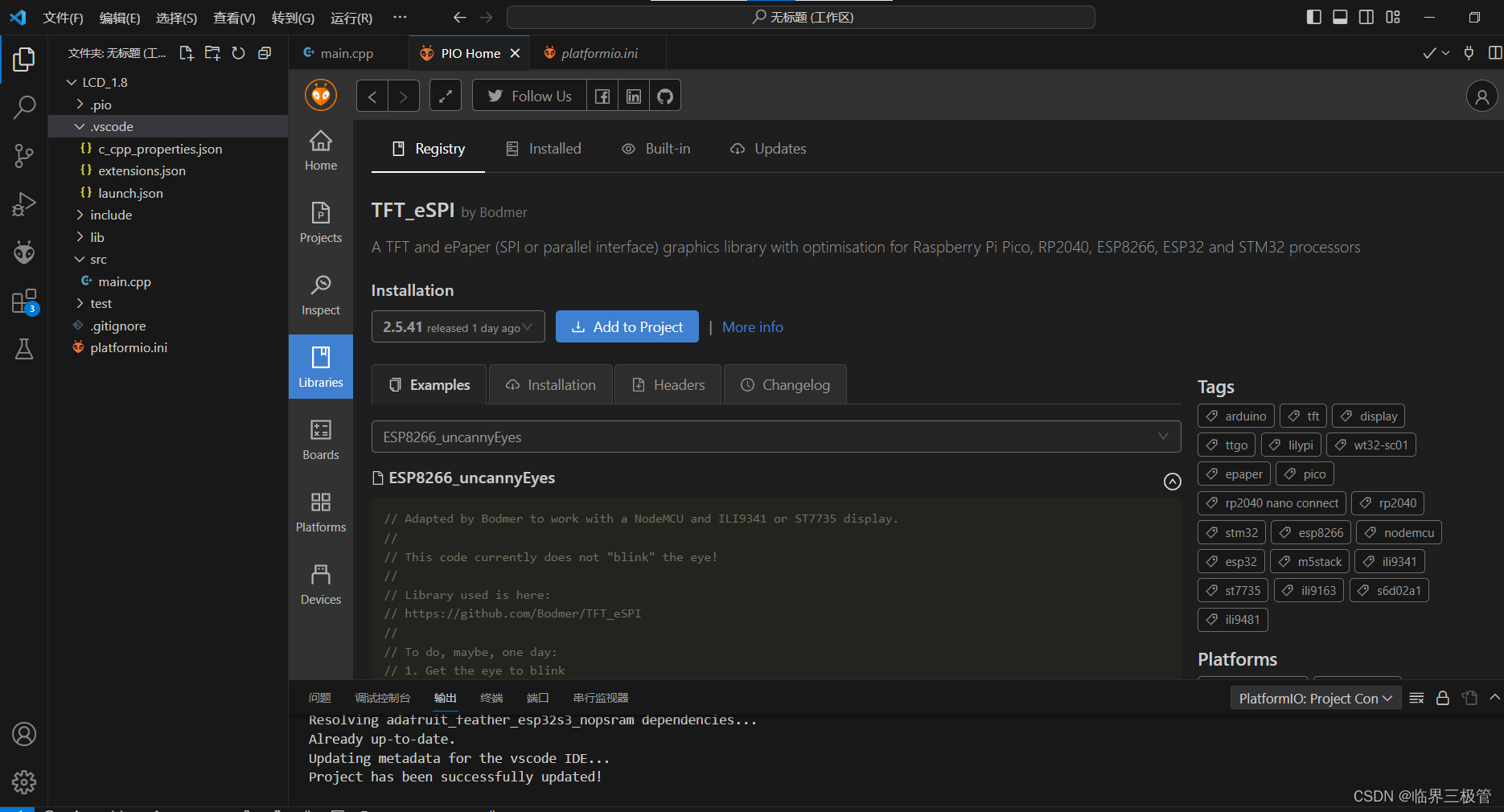Open PIO Boards section
This screenshot has height=812, width=1504.
tap(321, 440)
